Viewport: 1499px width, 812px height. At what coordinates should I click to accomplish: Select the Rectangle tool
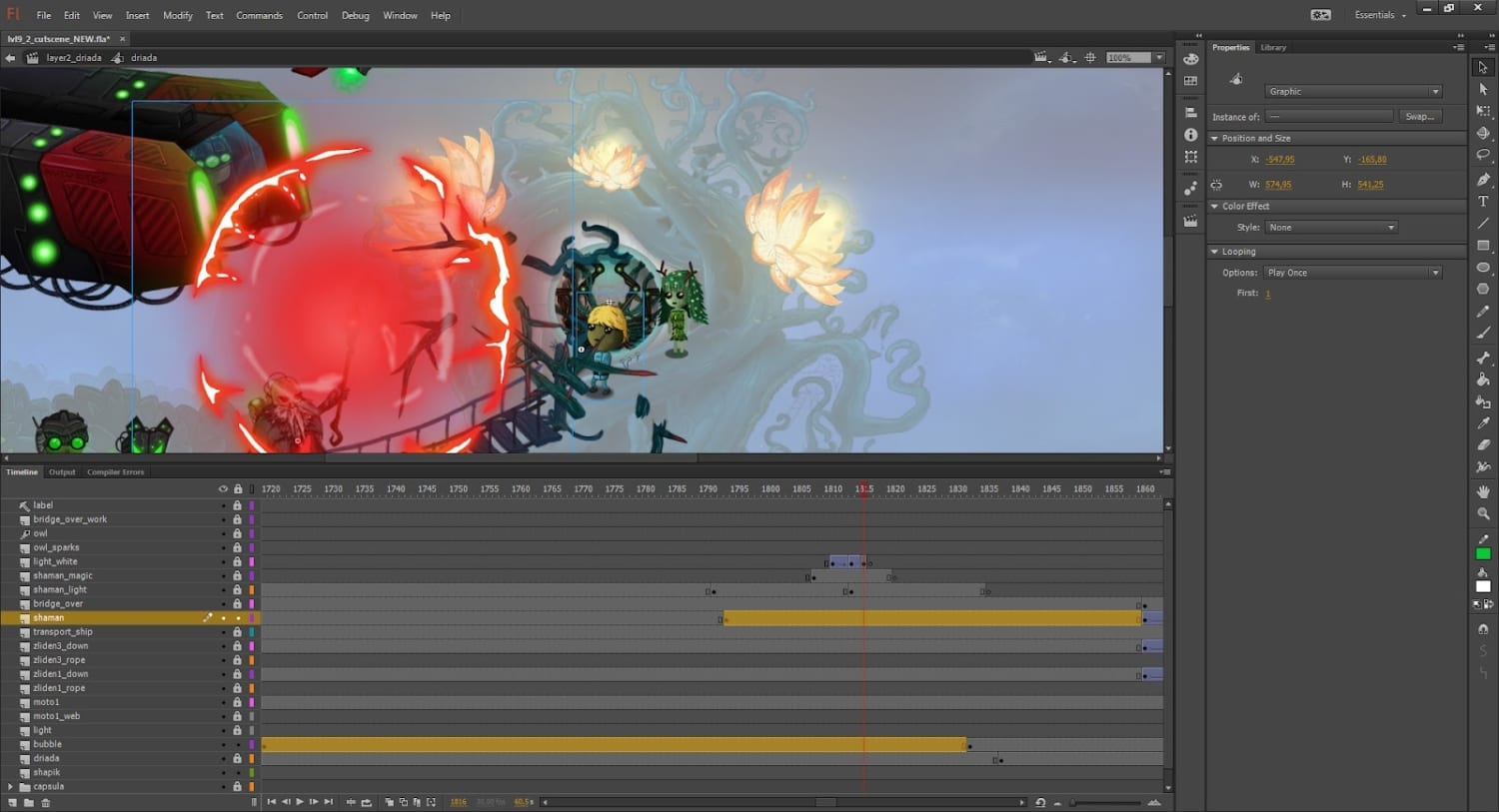click(1483, 246)
